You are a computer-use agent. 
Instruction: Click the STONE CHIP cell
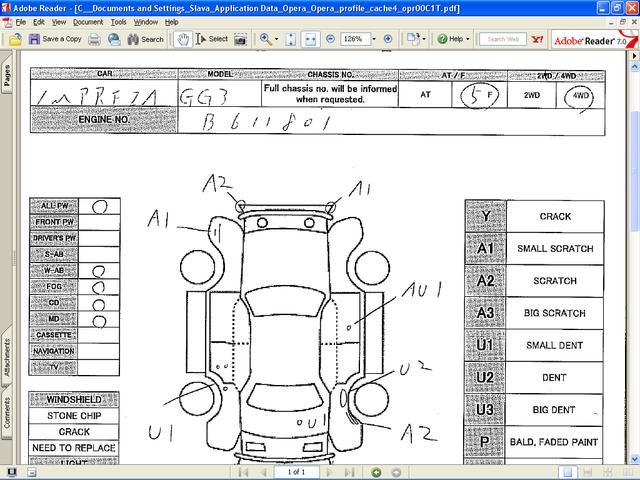[74, 416]
